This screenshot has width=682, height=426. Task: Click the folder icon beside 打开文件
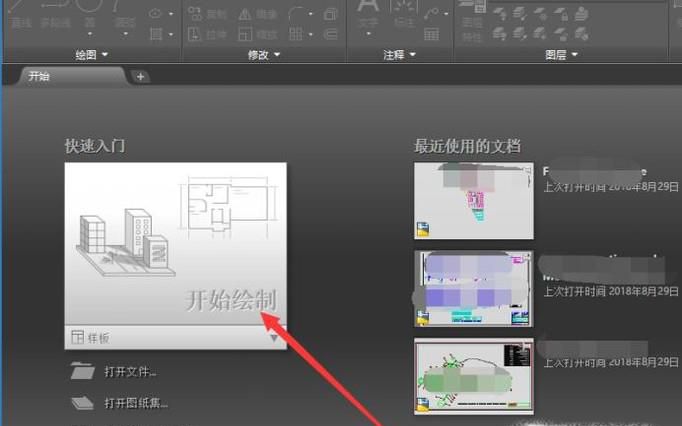[x=81, y=372]
